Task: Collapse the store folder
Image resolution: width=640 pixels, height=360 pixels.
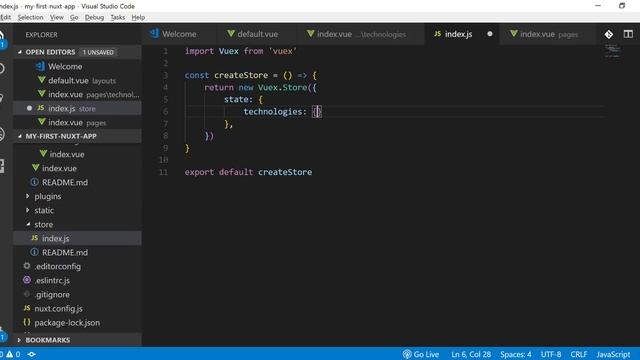Action: tap(28, 224)
